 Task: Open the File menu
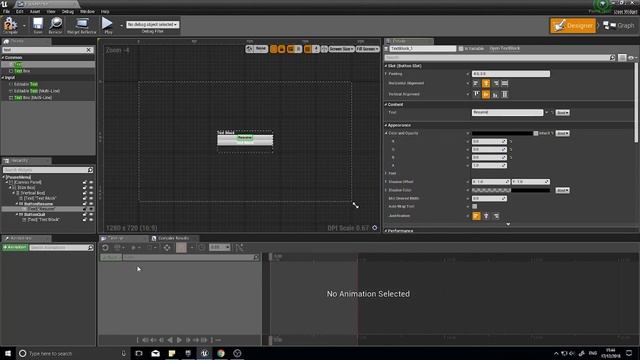(x=6, y=11)
